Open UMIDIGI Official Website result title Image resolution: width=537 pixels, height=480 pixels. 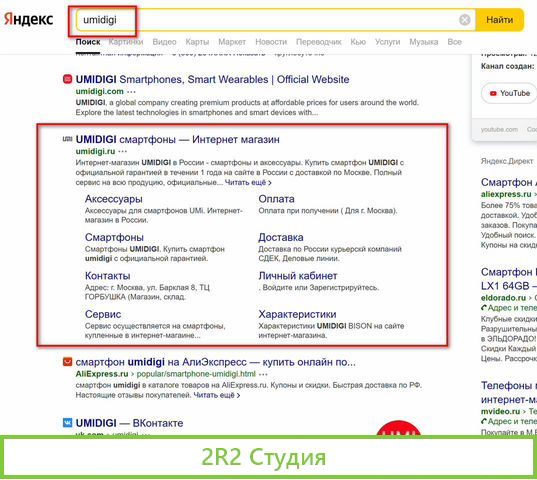coord(212,79)
